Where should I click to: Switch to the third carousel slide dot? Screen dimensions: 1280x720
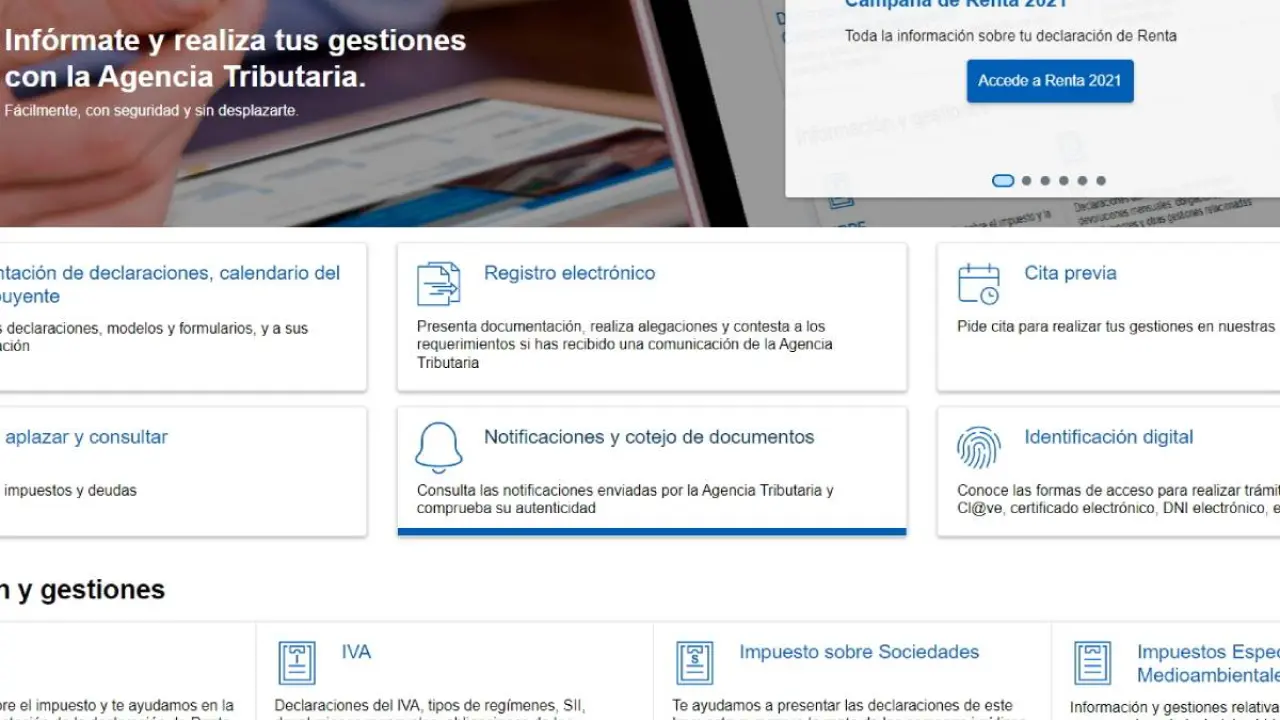pyautogui.click(x=1045, y=181)
